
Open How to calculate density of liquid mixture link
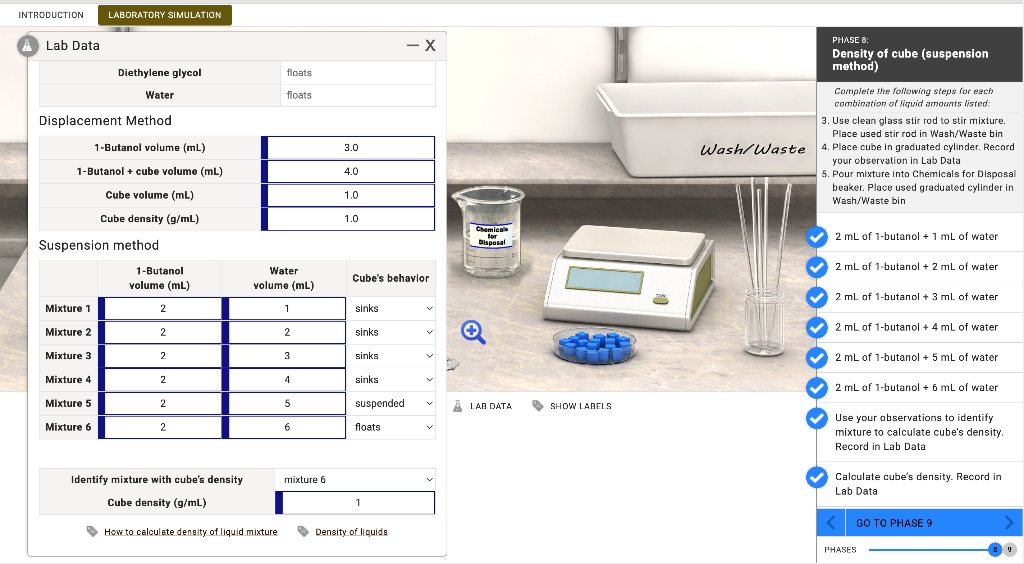190,532
